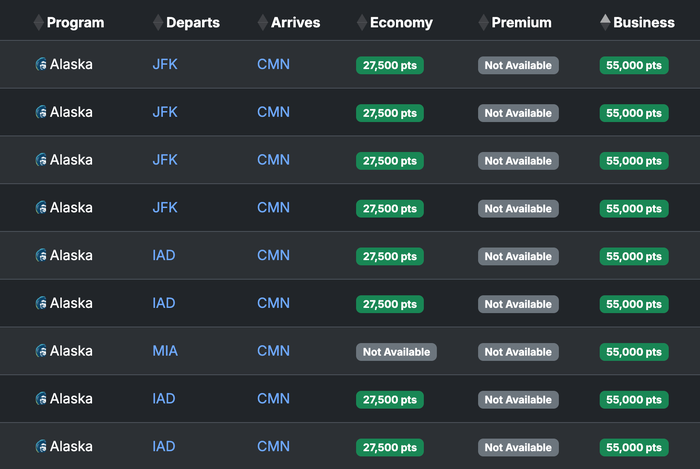Open the JFK link in the first row
The width and height of the screenshot is (700, 469).
(165, 64)
